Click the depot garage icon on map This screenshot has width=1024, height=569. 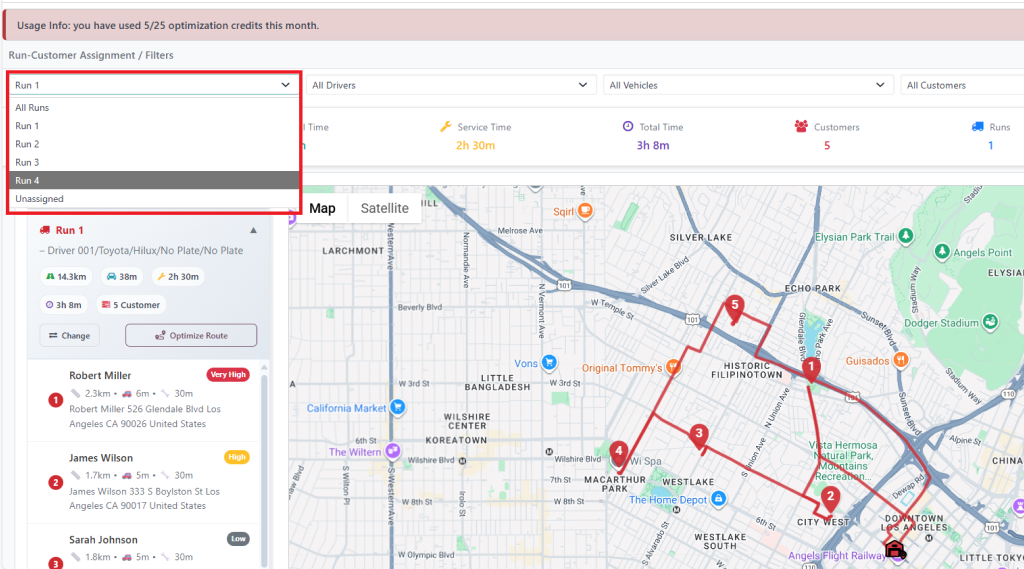pos(894,548)
